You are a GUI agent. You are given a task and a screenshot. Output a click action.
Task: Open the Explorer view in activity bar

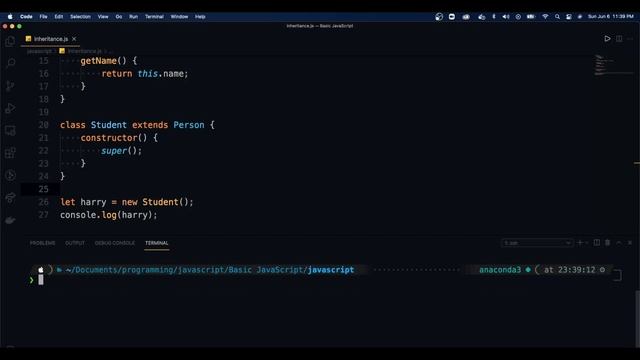click(11, 41)
